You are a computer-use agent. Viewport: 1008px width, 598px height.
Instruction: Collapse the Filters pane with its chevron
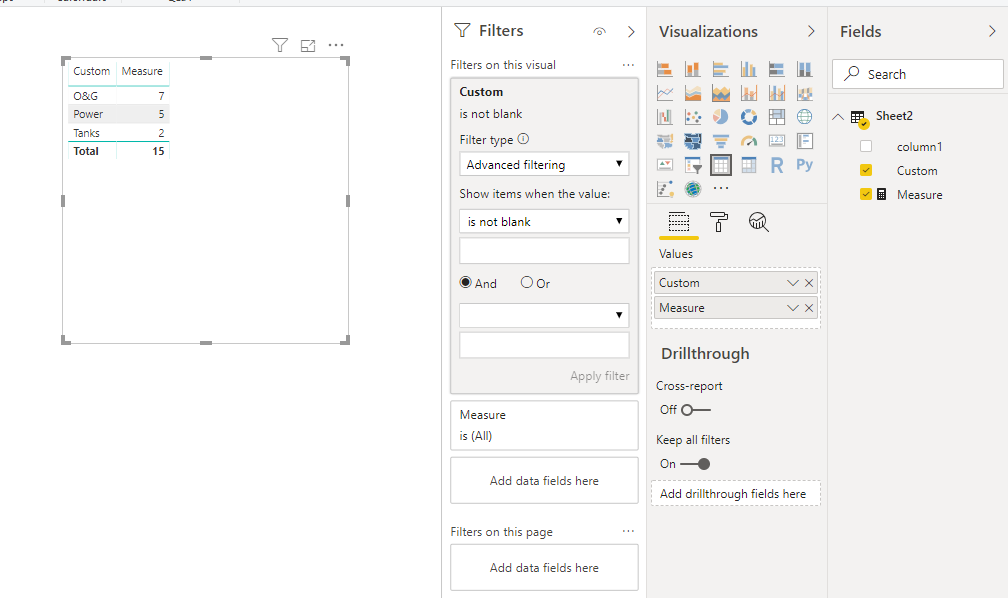[631, 32]
